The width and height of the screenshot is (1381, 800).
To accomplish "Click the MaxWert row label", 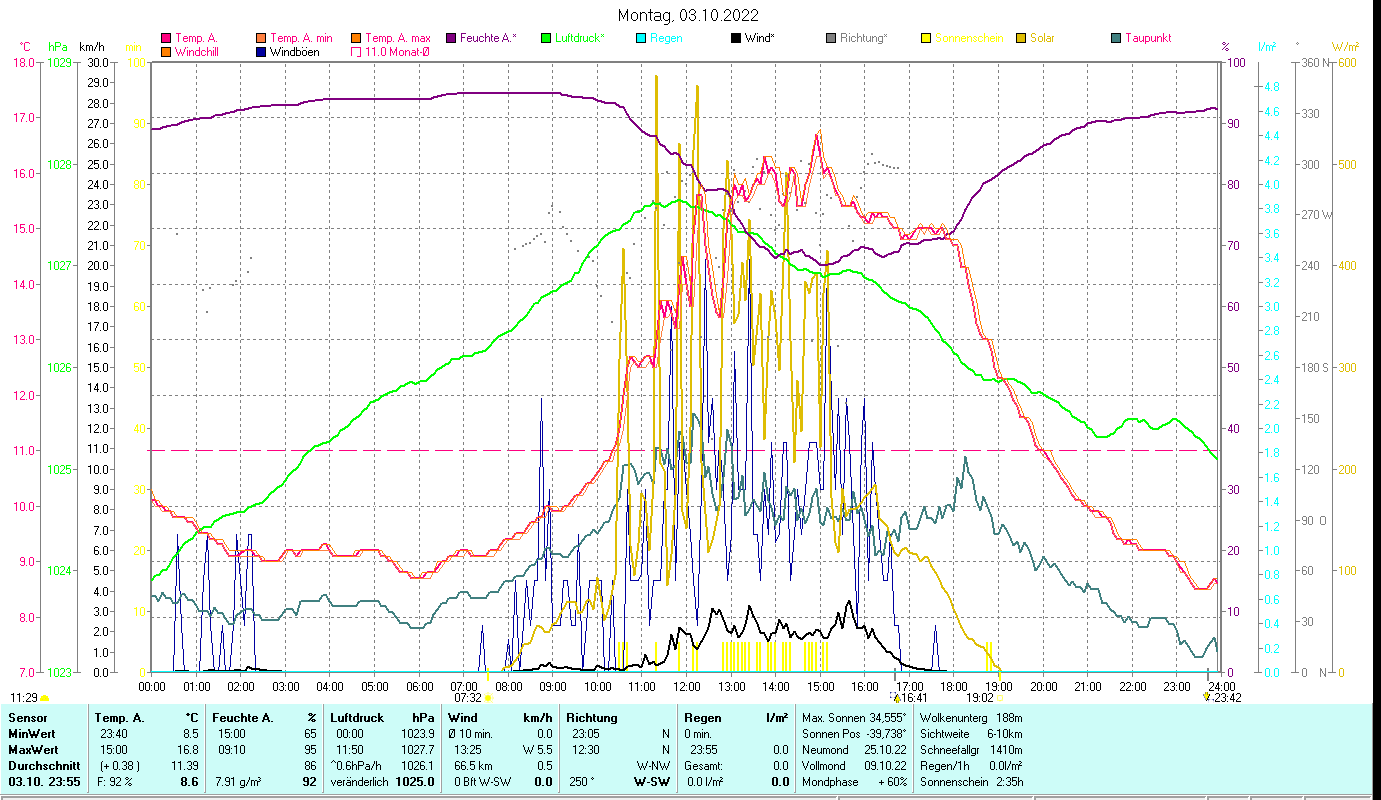I will coord(33,750).
